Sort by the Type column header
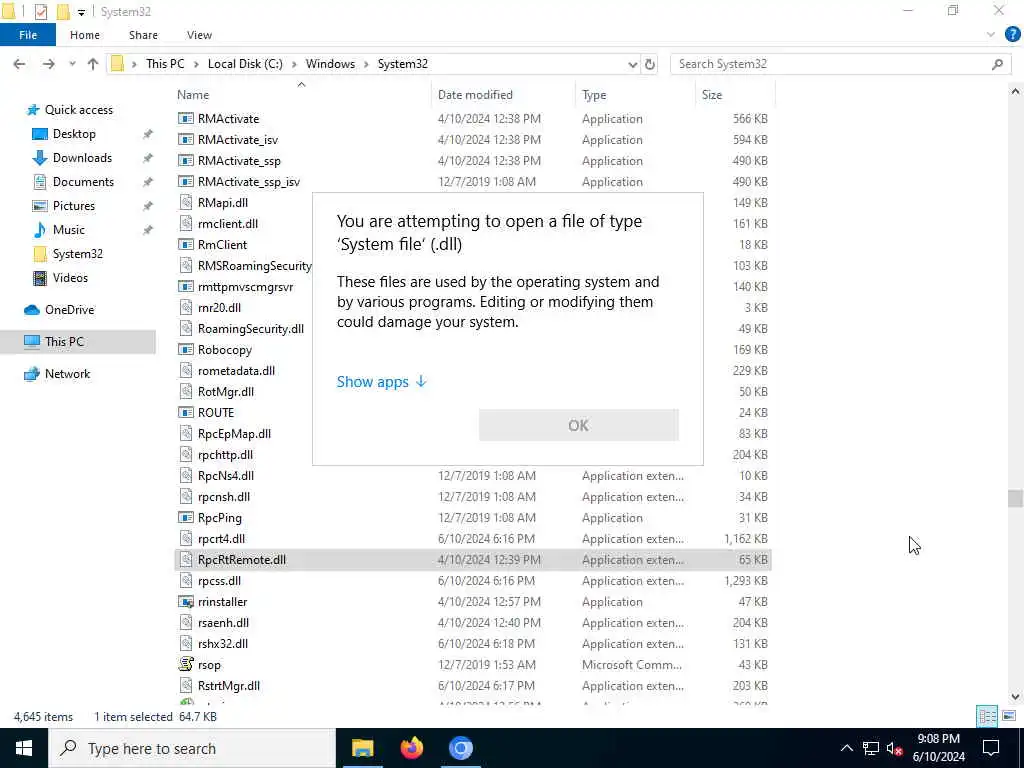Viewport: 1024px width, 768px height. point(594,95)
